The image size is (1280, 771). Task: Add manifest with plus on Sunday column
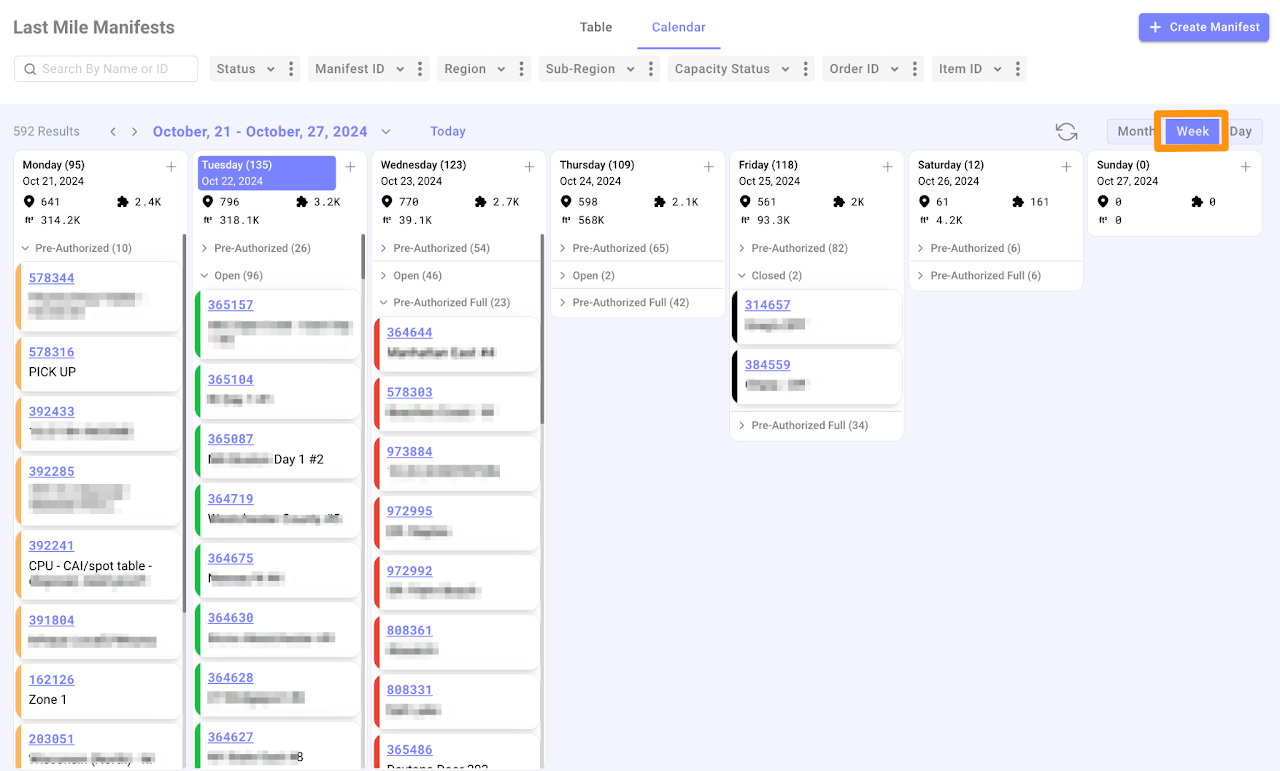(1245, 167)
